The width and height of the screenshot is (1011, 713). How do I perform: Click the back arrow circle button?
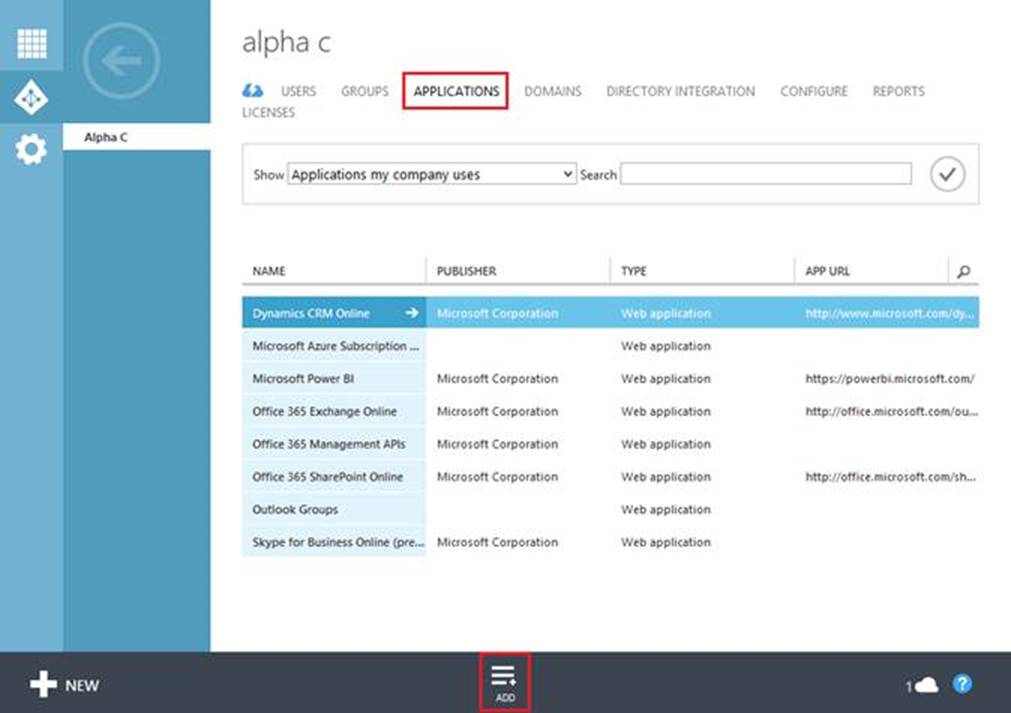[x=121, y=61]
